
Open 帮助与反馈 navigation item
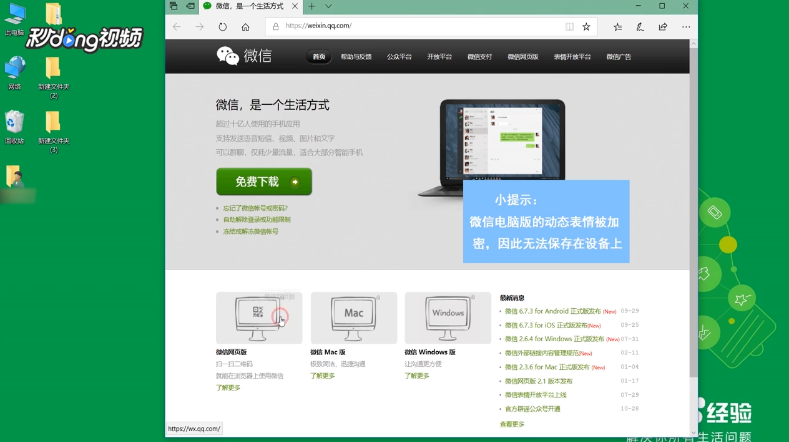pyautogui.click(x=356, y=57)
